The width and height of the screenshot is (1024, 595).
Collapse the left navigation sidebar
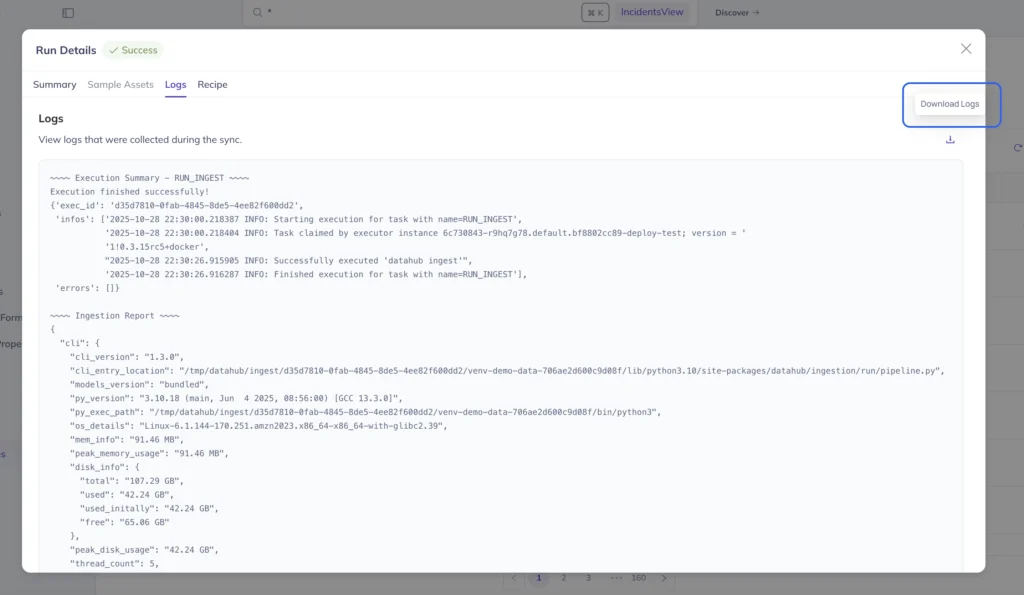tap(67, 12)
